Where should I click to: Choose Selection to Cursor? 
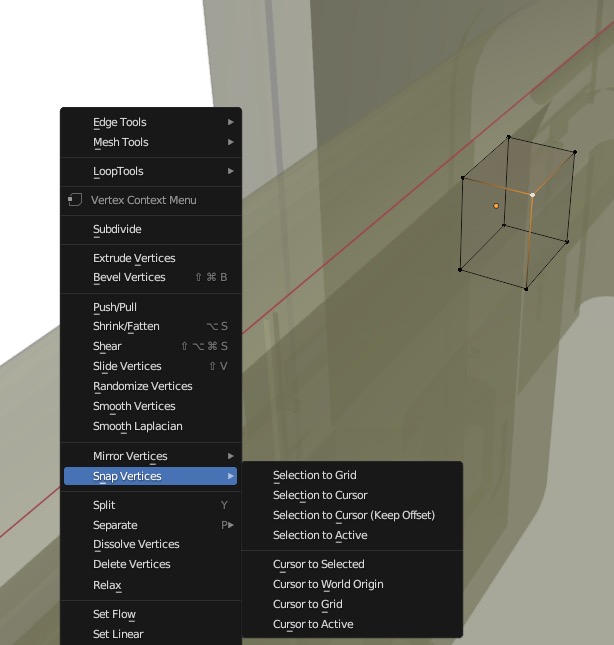click(x=352, y=495)
